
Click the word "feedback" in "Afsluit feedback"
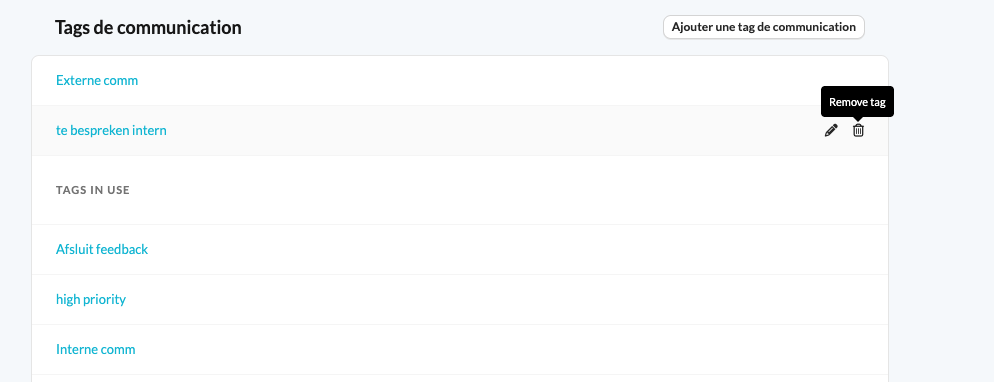coord(122,249)
